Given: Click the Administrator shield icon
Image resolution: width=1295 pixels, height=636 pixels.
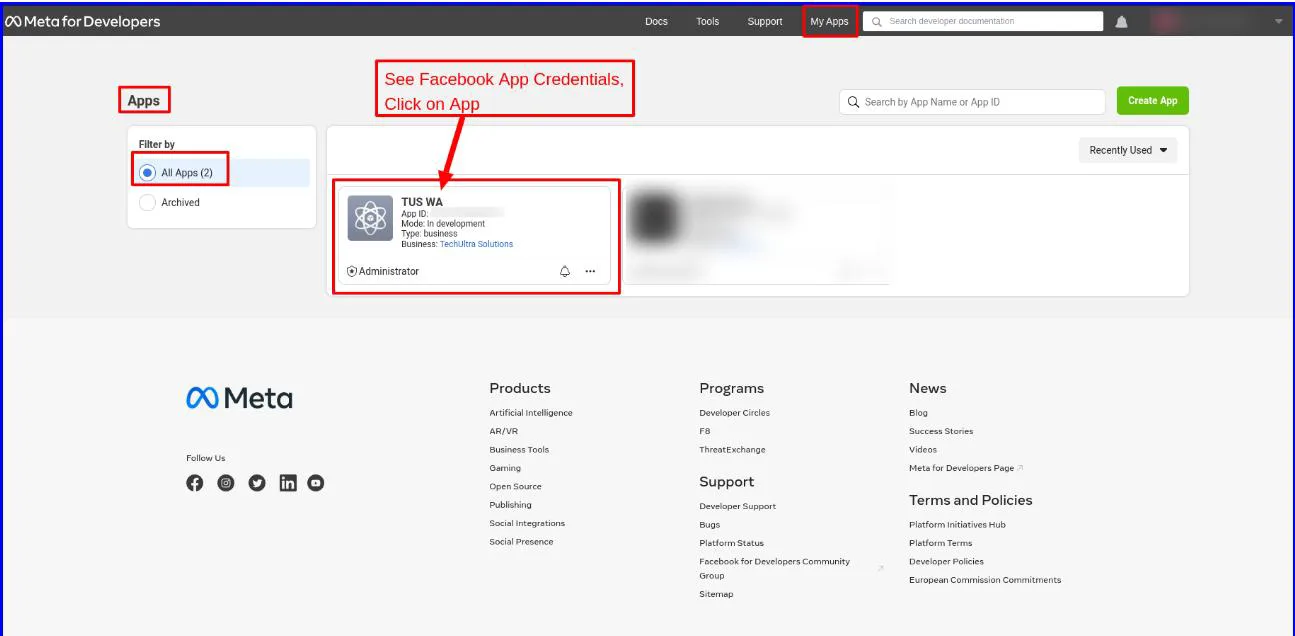Looking at the screenshot, I should coord(352,271).
